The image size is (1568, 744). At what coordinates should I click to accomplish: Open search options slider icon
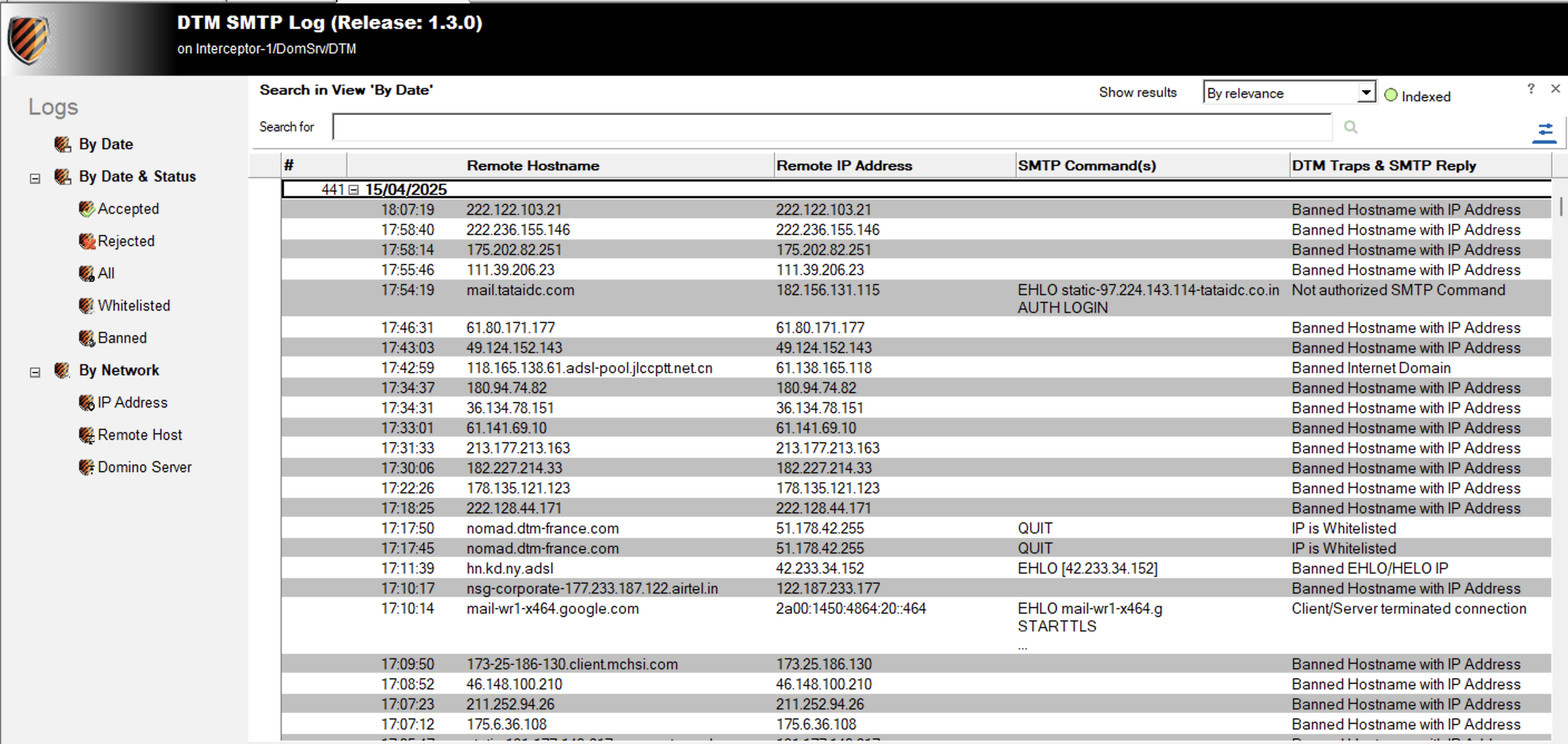click(x=1544, y=132)
